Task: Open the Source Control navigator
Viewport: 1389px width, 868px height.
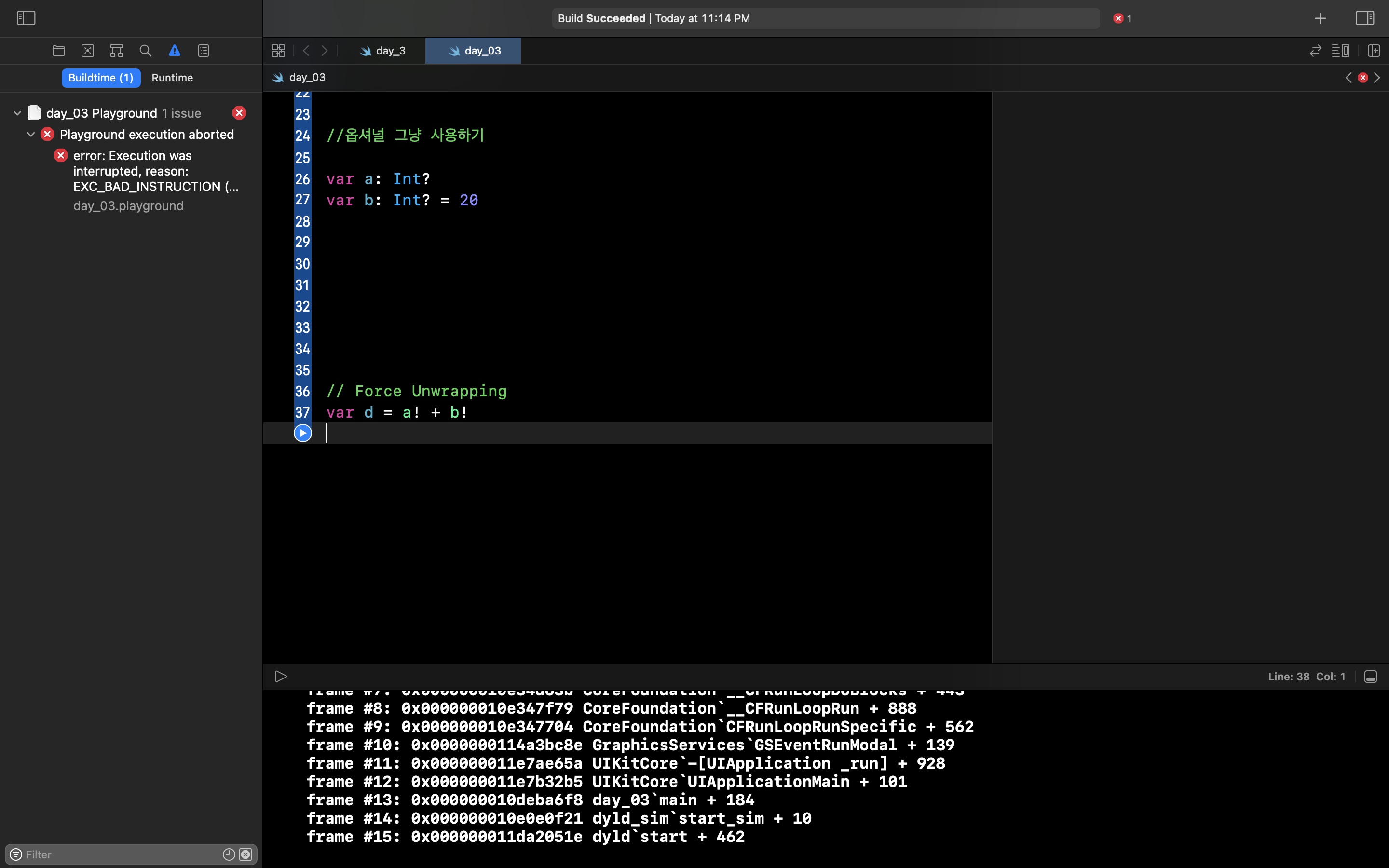Action: pos(88,51)
